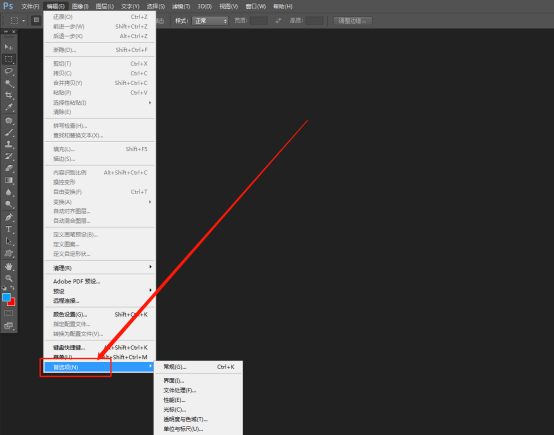The height and width of the screenshot is (435, 554).
Task: Expand the 变换(A) submenu
Action: pos(100,202)
